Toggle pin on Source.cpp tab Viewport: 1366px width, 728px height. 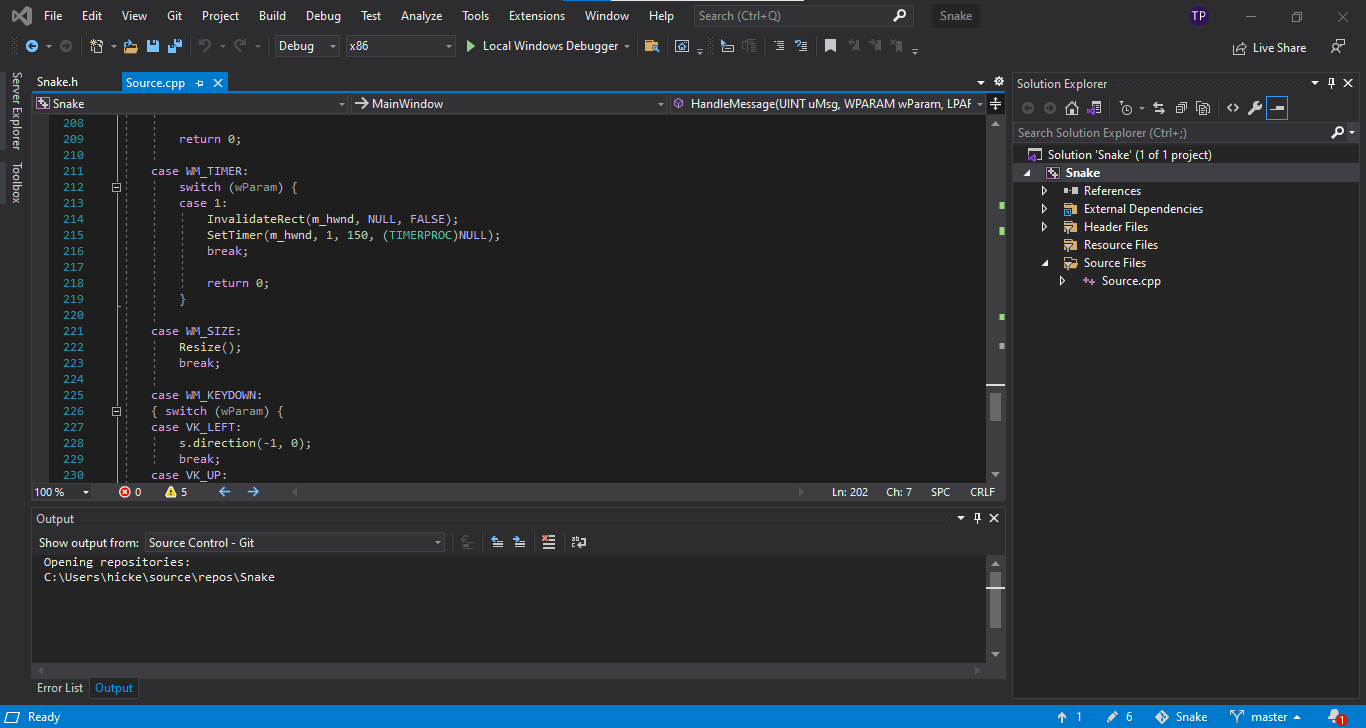coord(200,82)
